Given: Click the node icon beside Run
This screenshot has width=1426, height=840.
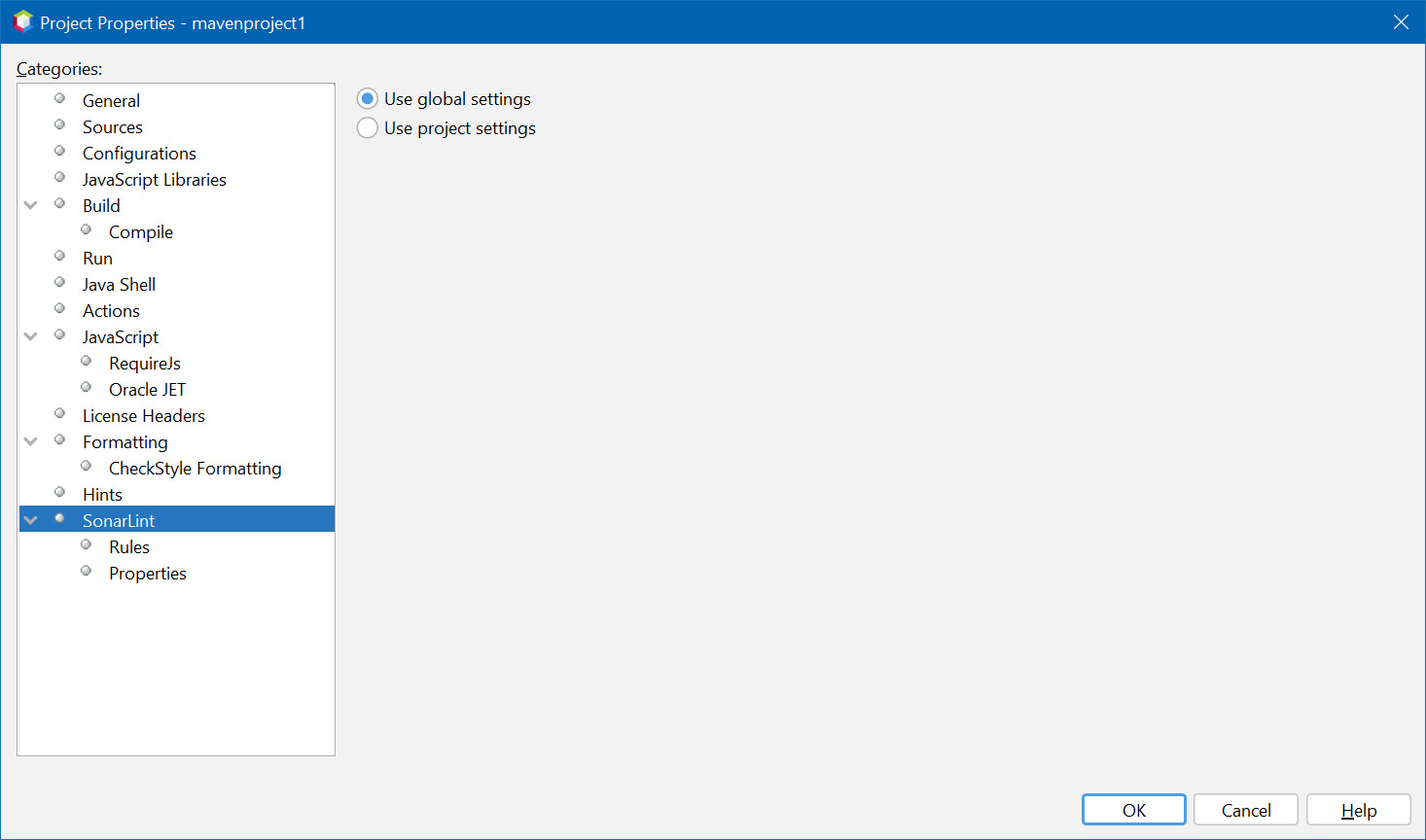Looking at the screenshot, I should pyautogui.click(x=59, y=257).
